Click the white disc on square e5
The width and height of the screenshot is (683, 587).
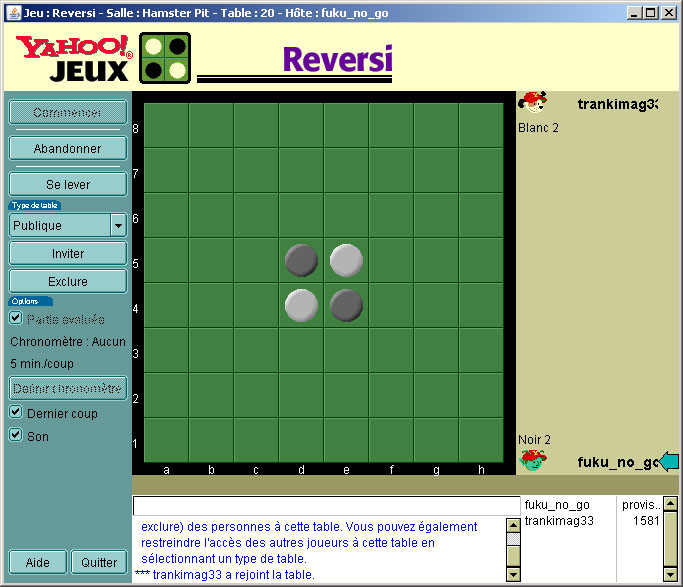pyautogui.click(x=346, y=260)
